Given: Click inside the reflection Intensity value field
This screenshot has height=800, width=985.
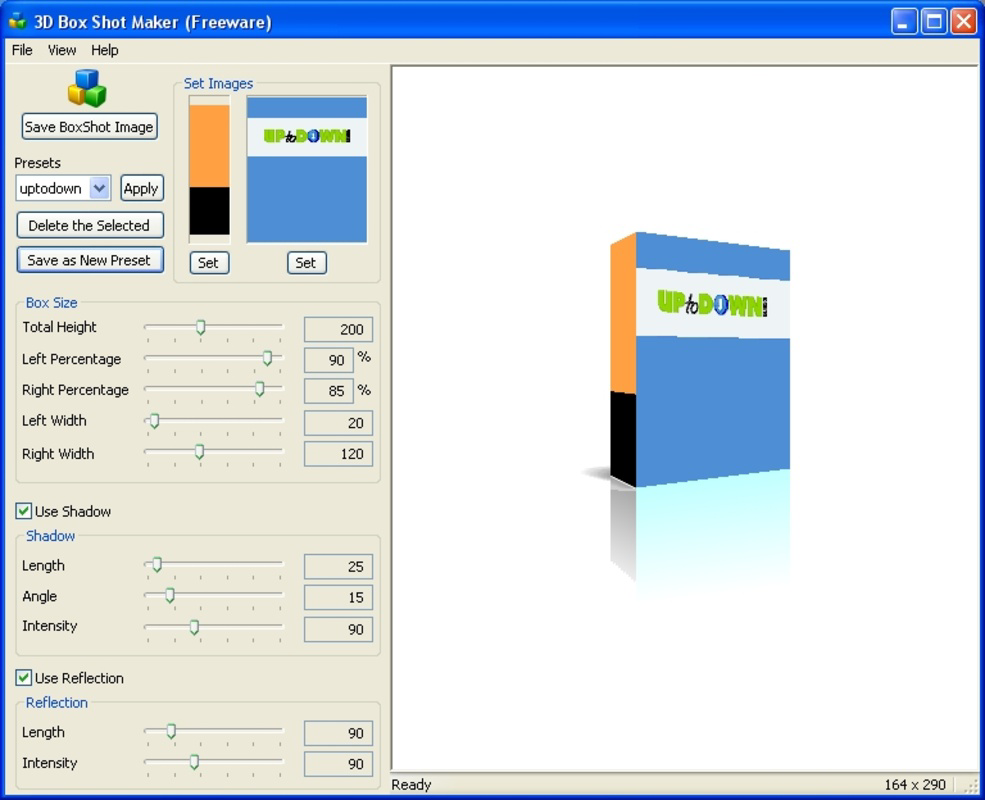Looking at the screenshot, I should point(337,764).
